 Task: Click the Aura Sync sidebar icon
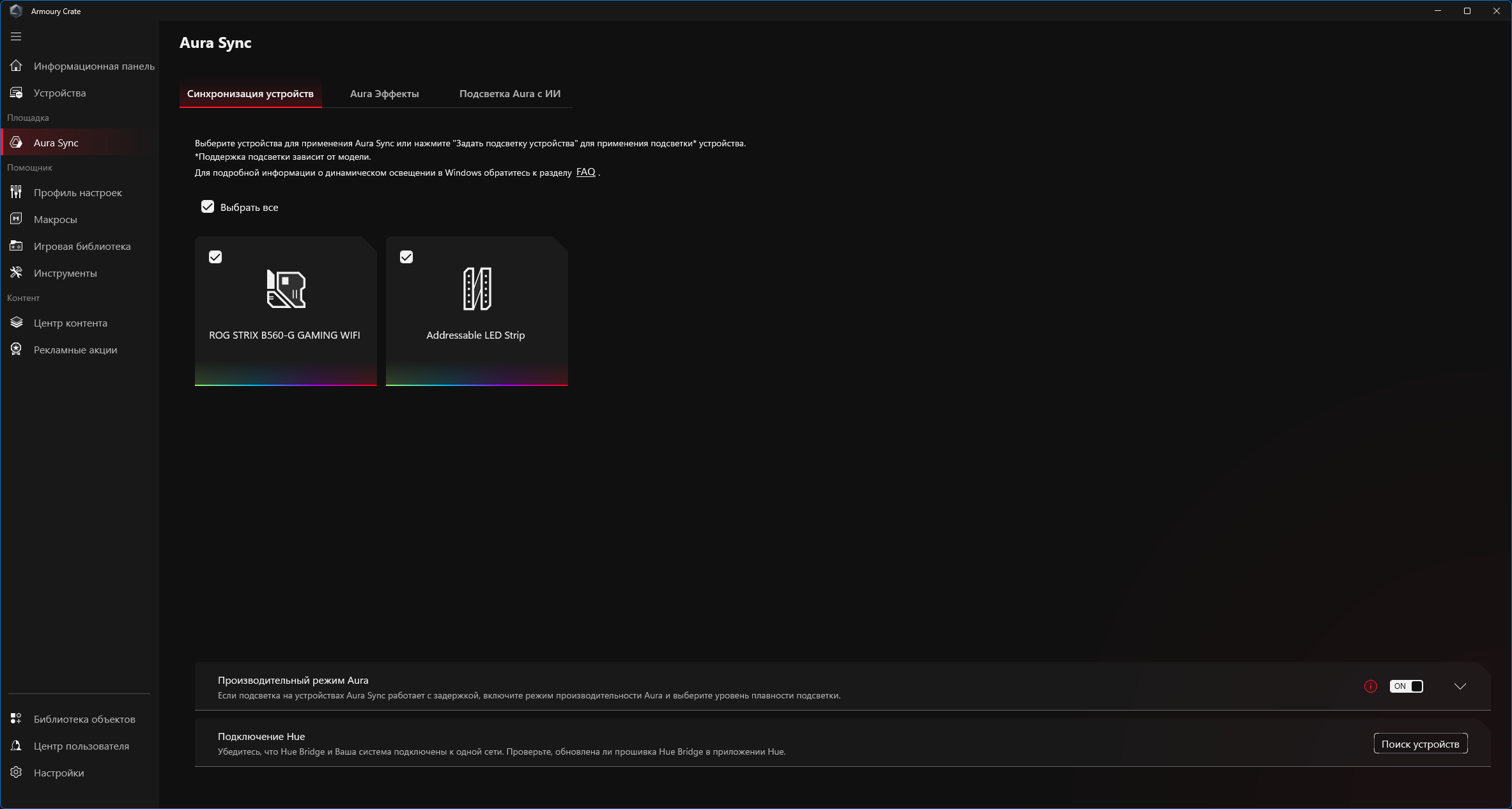[16, 143]
